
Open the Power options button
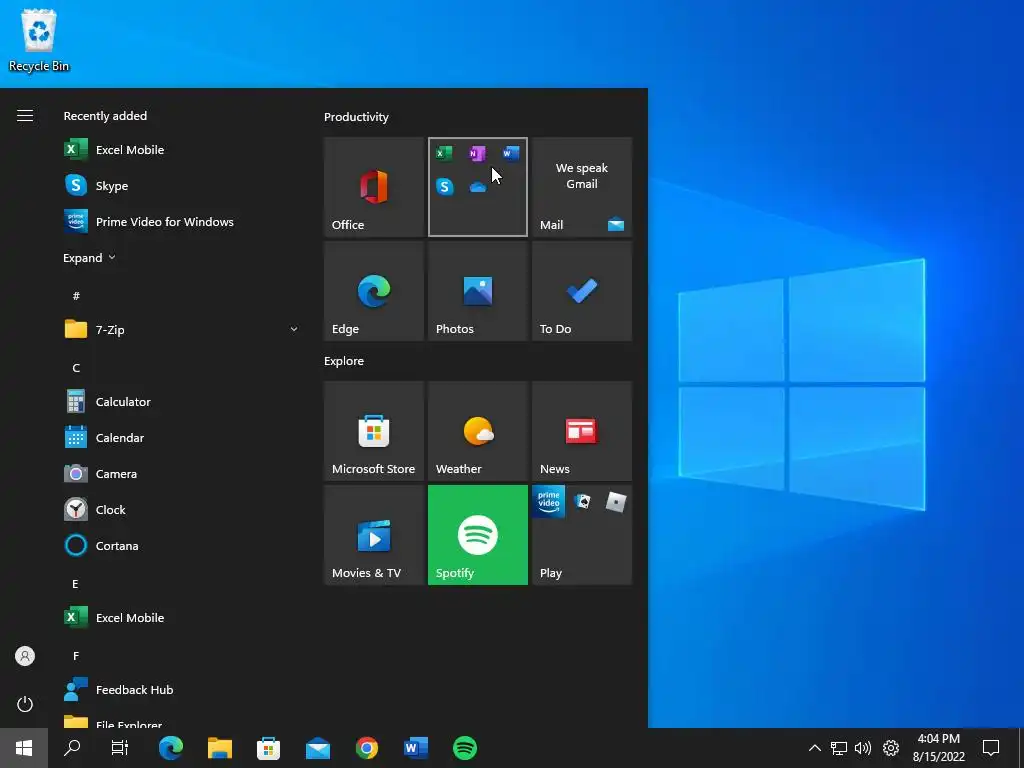point(25,704)
